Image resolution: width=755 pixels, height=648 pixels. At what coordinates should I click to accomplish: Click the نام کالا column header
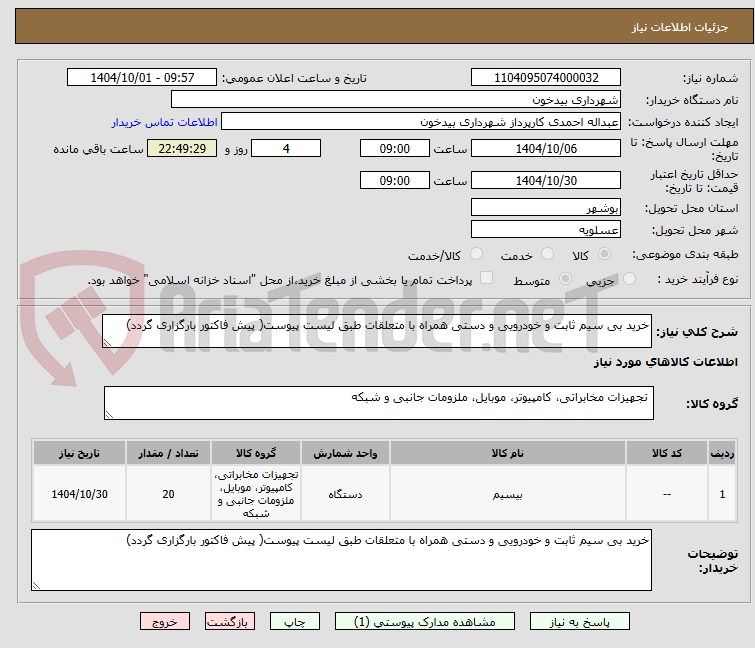(x=508, y=453)
